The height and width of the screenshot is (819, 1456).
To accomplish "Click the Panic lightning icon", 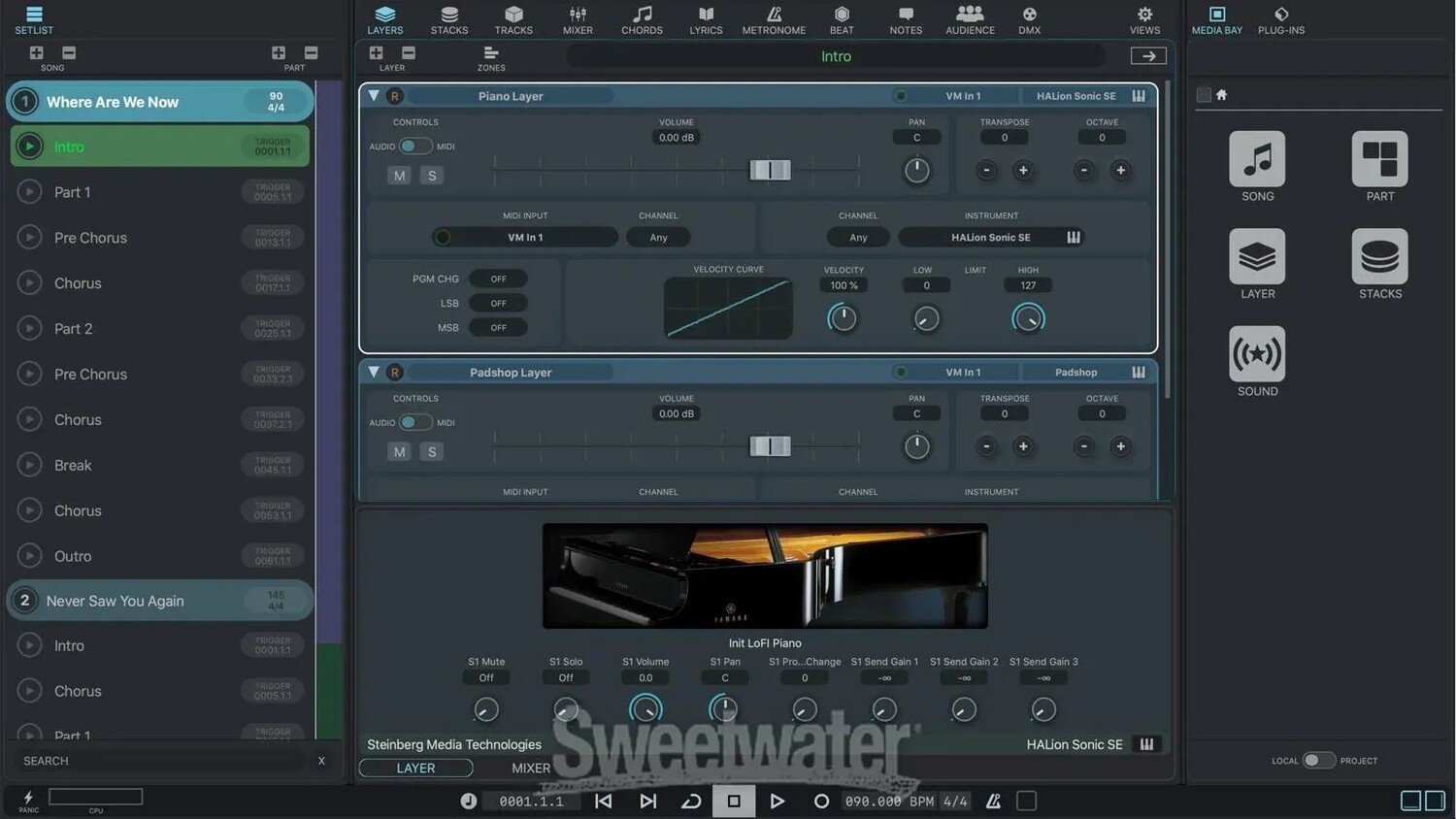I will point(28,799).
